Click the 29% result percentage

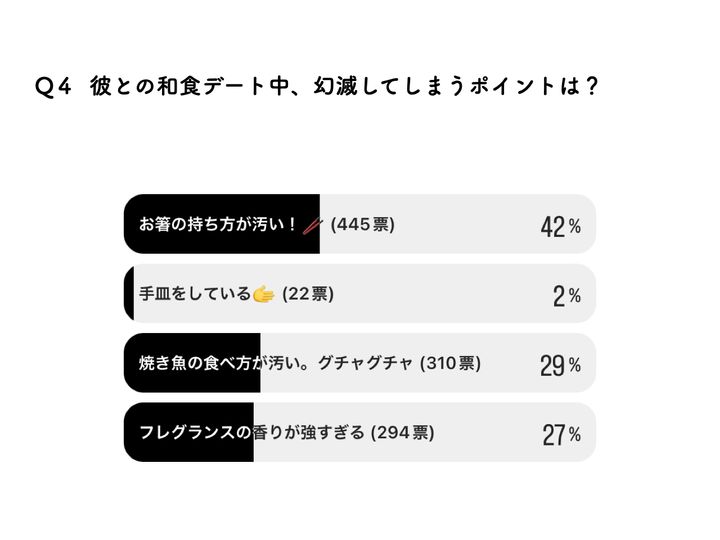coord(560,365)
